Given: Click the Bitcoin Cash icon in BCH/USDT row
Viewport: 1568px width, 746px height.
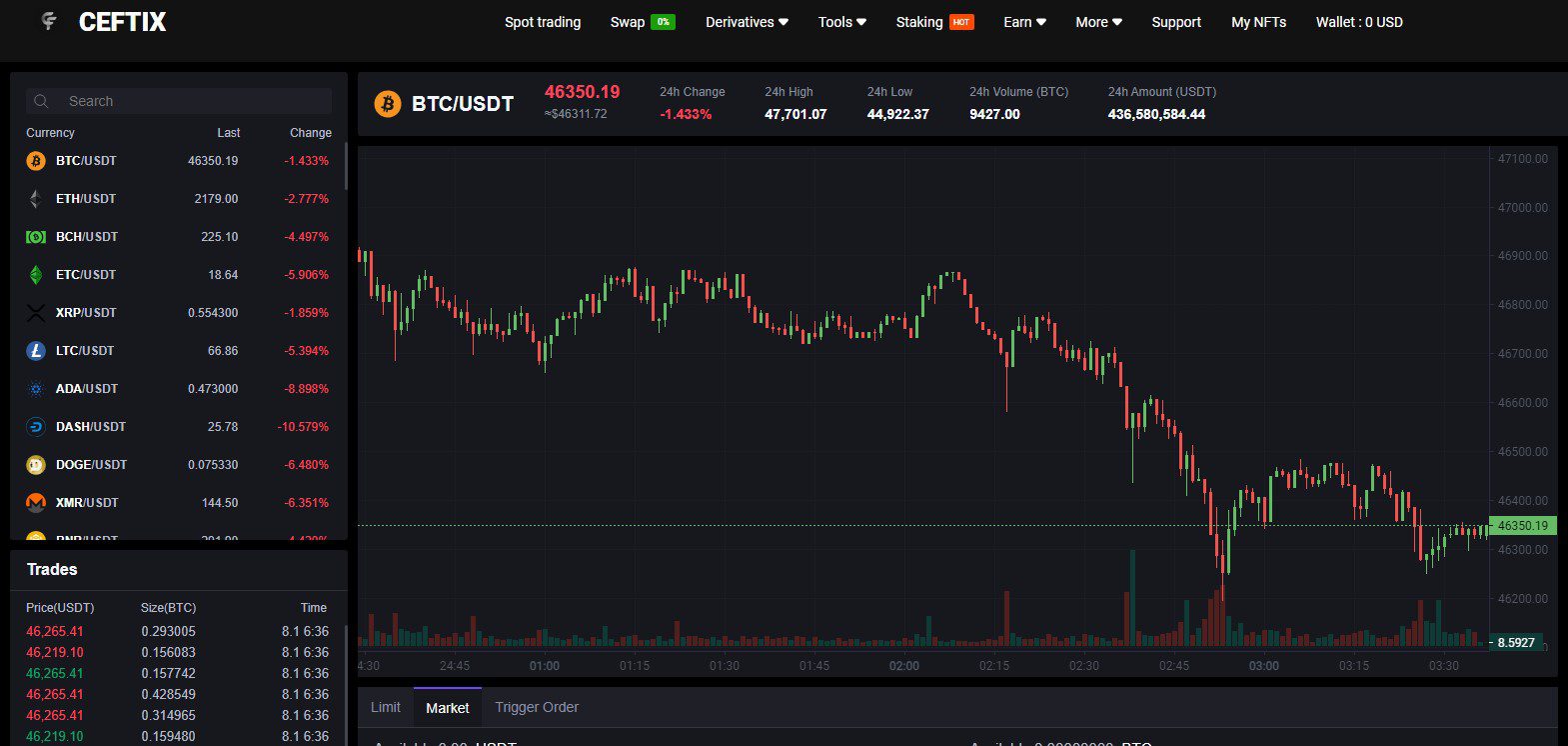Looking at the screenshot, I should 36,237.
